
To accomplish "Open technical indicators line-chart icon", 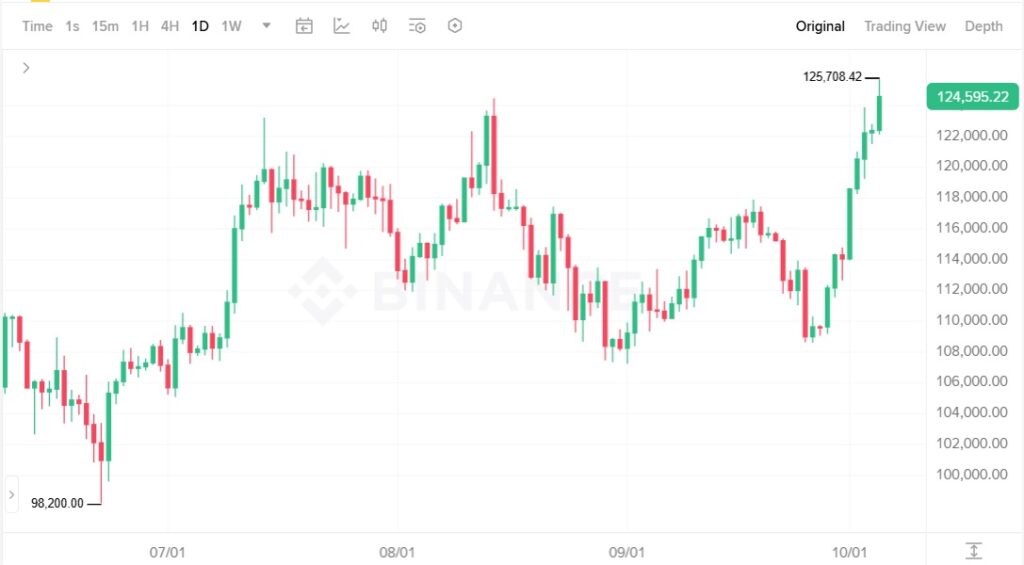I will coord(342,26).
